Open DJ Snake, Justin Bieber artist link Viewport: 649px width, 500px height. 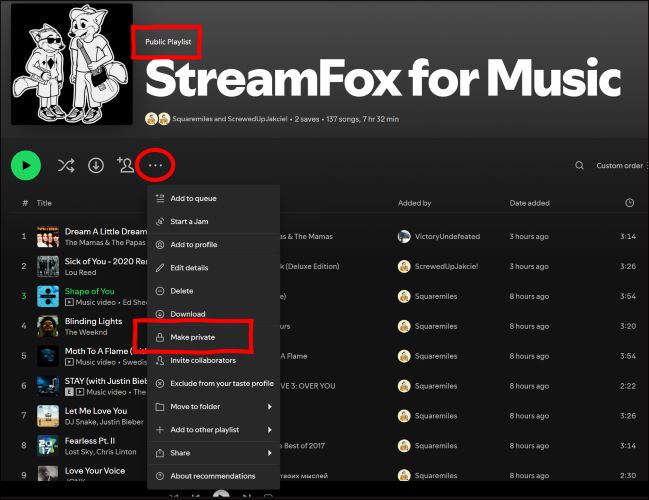point(104,422)
